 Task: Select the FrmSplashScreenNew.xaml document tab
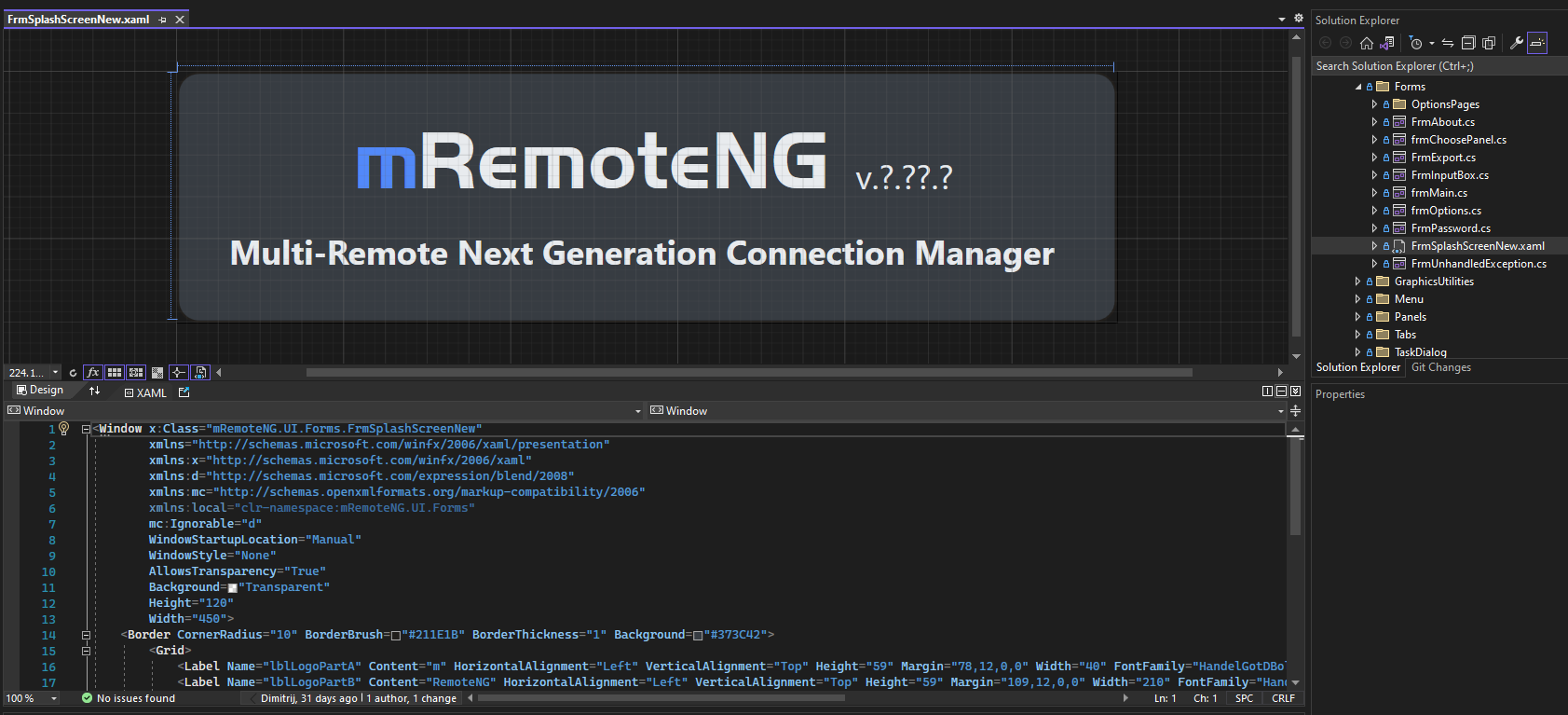78,20
